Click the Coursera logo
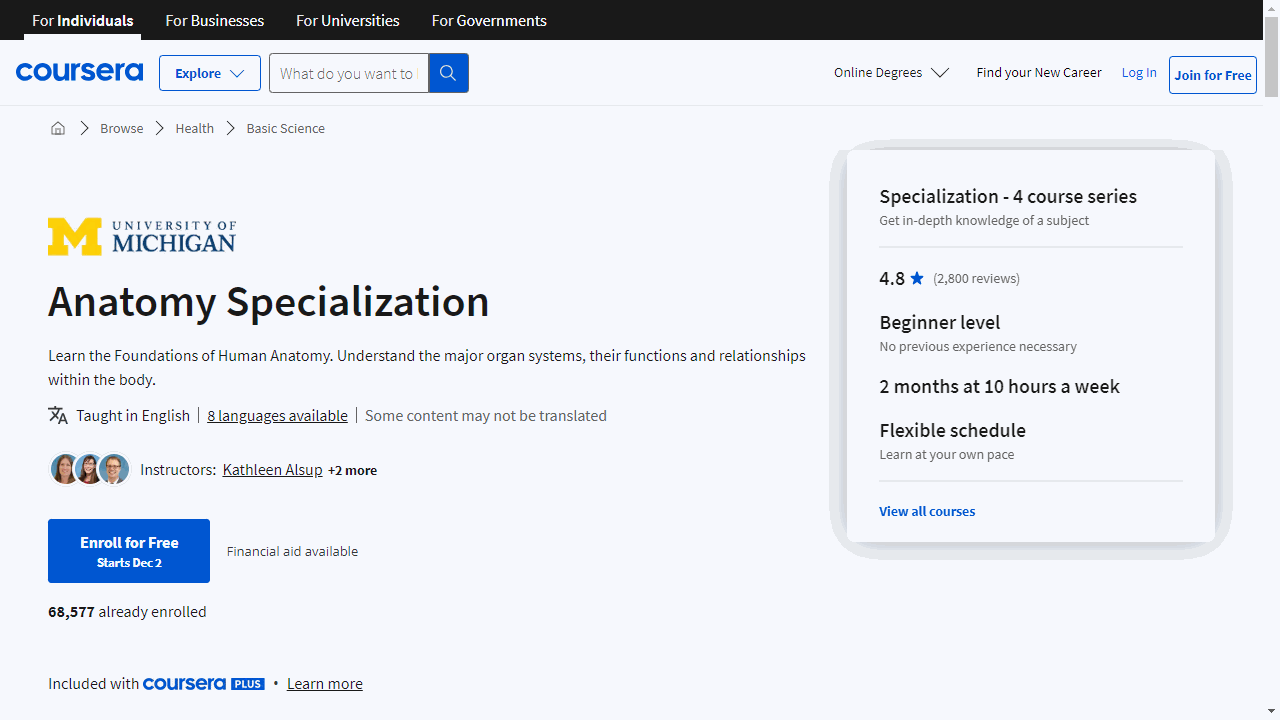This screenshot has width=1280, height=720. [79, 72]
